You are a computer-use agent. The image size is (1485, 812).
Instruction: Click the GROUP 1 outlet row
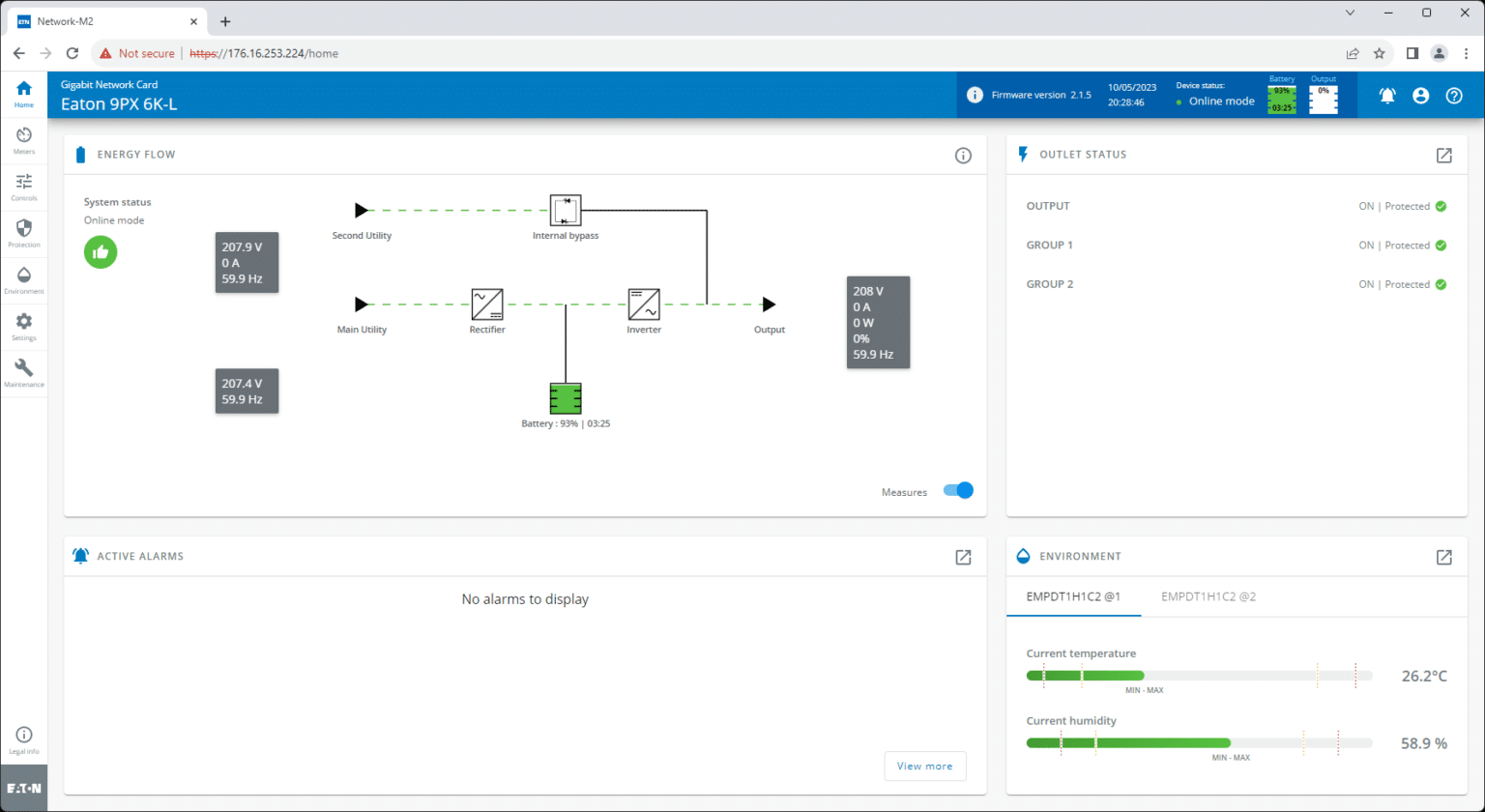click(1237, 246)
